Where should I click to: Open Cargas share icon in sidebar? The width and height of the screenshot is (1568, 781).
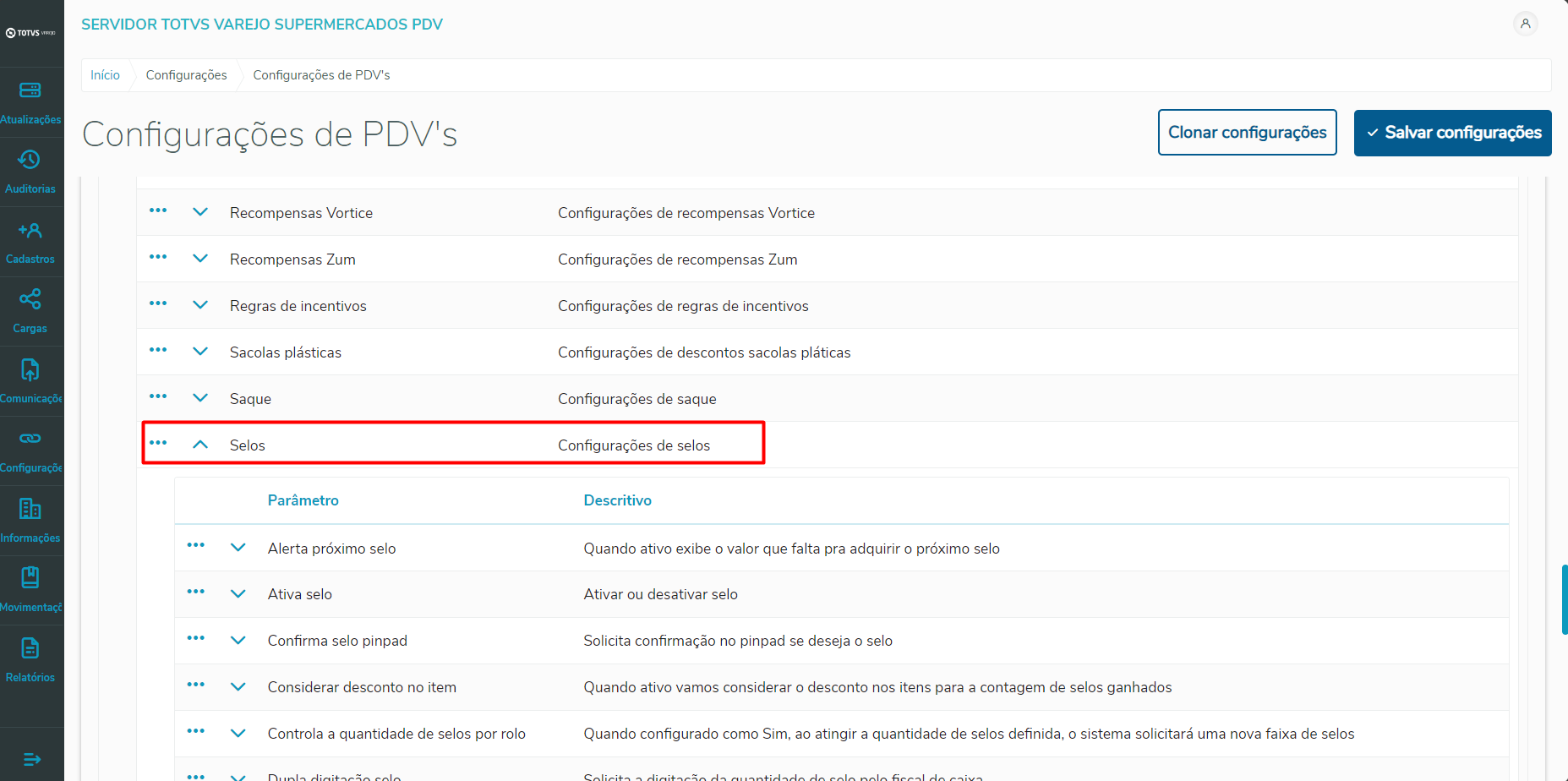click(30, 299)
